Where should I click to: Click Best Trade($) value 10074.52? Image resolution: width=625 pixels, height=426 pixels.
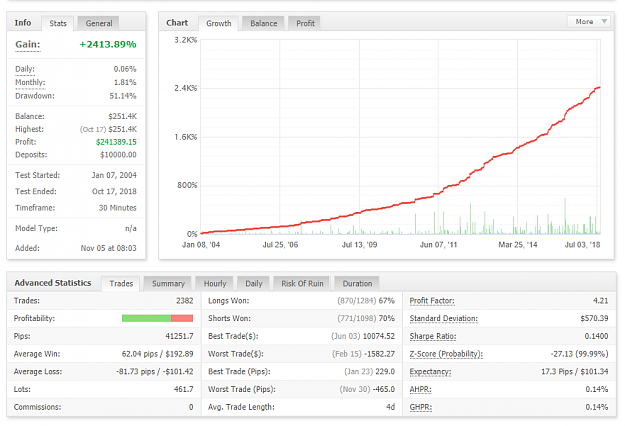(x=379, y=336)
